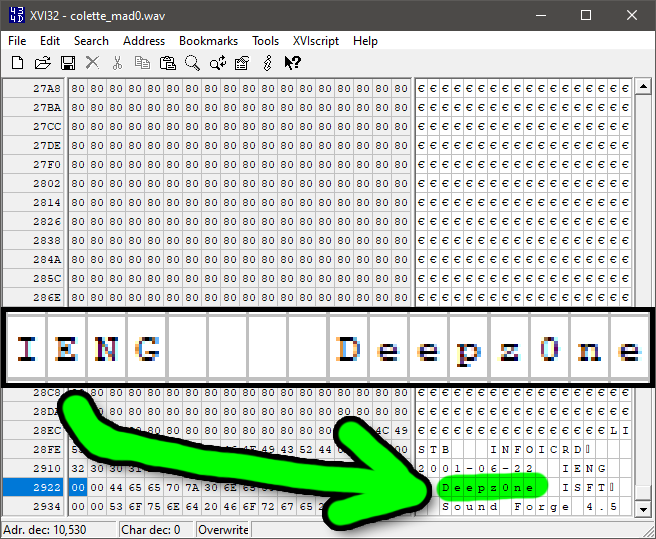Open the File menu

[x=17, y=41]
